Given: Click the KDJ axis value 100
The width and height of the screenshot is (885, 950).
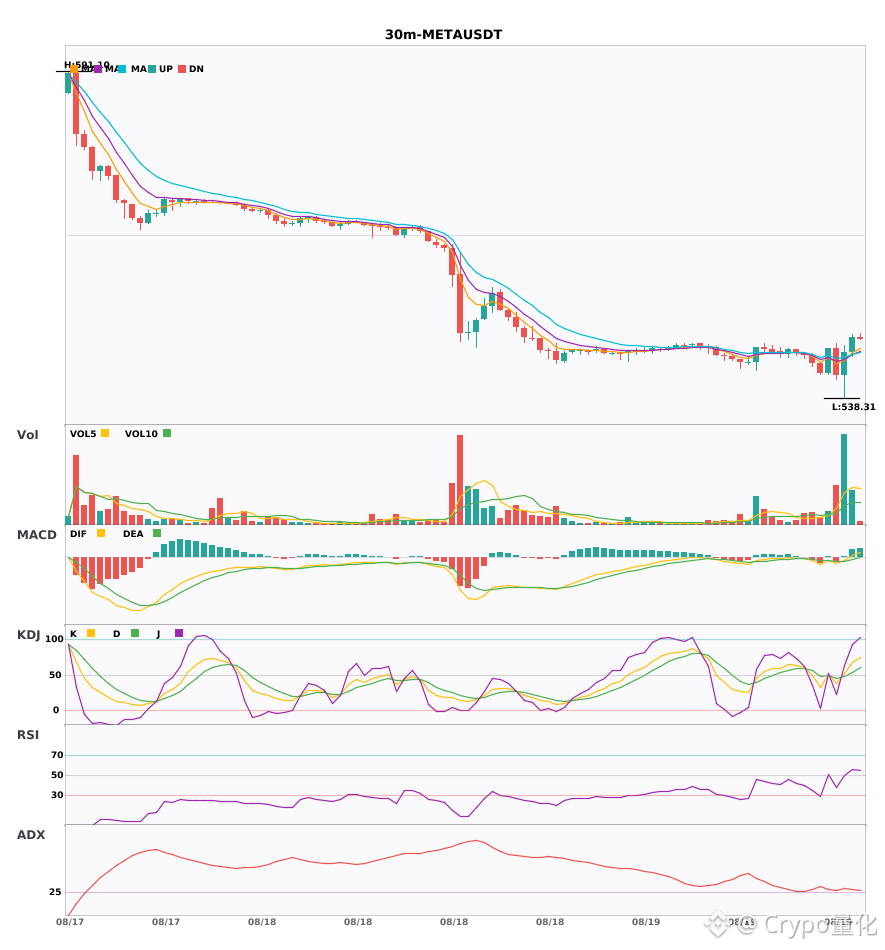Looking at the screenshot, I should click(54, 639).
